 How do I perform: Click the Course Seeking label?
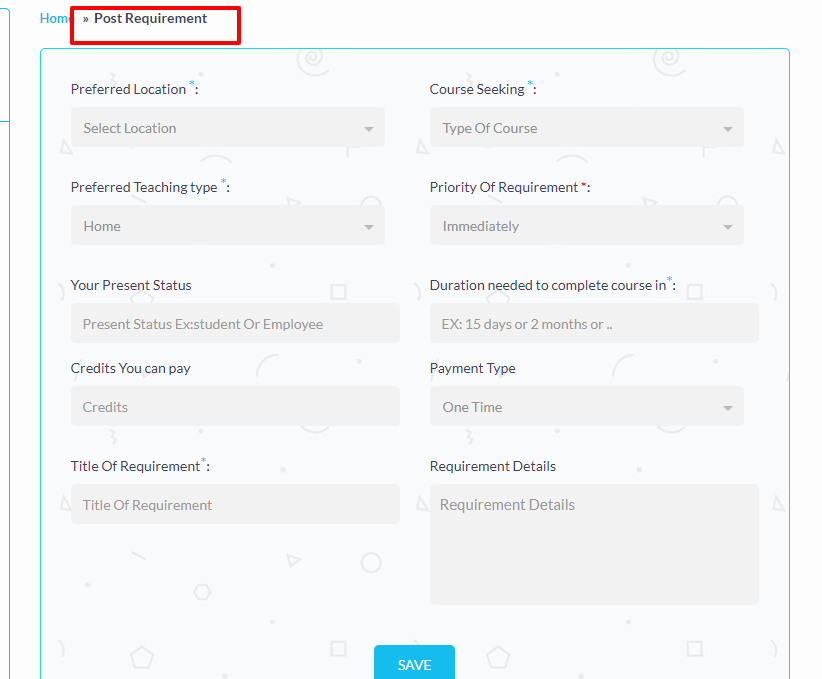click(x=477, y=89)
